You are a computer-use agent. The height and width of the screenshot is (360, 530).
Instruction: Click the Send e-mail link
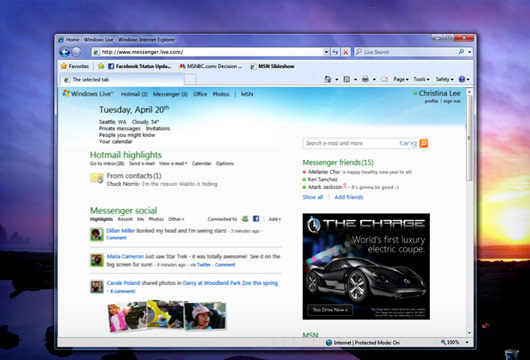pyautogui.click(x=142, y=164)
